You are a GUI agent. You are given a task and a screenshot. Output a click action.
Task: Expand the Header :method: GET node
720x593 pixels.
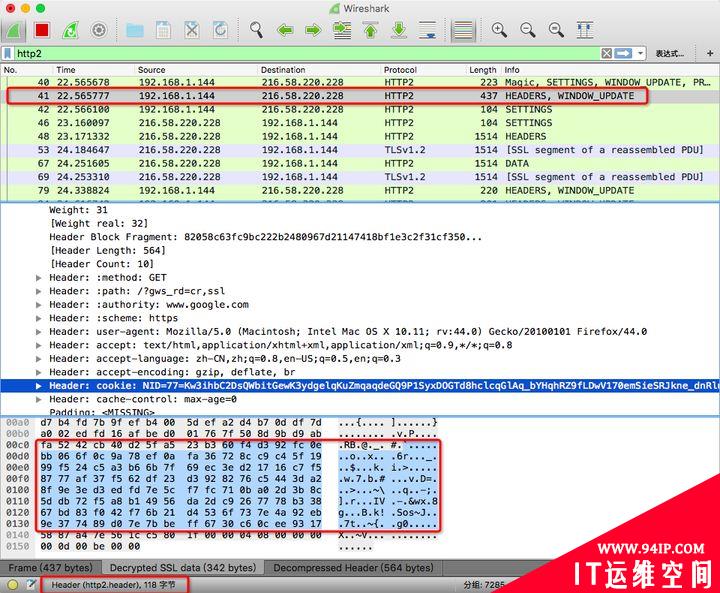click(39, 277)
